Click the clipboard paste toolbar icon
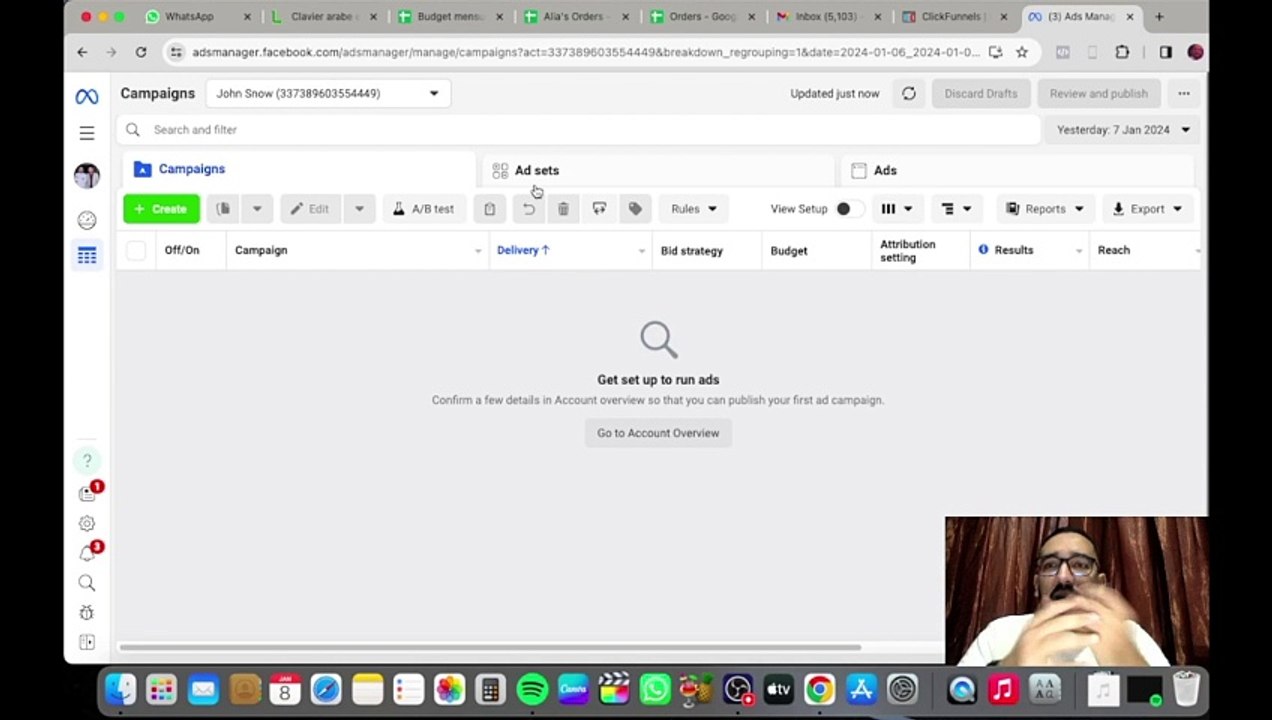Viewport: 1272px width, 720px height. [489, 209]
